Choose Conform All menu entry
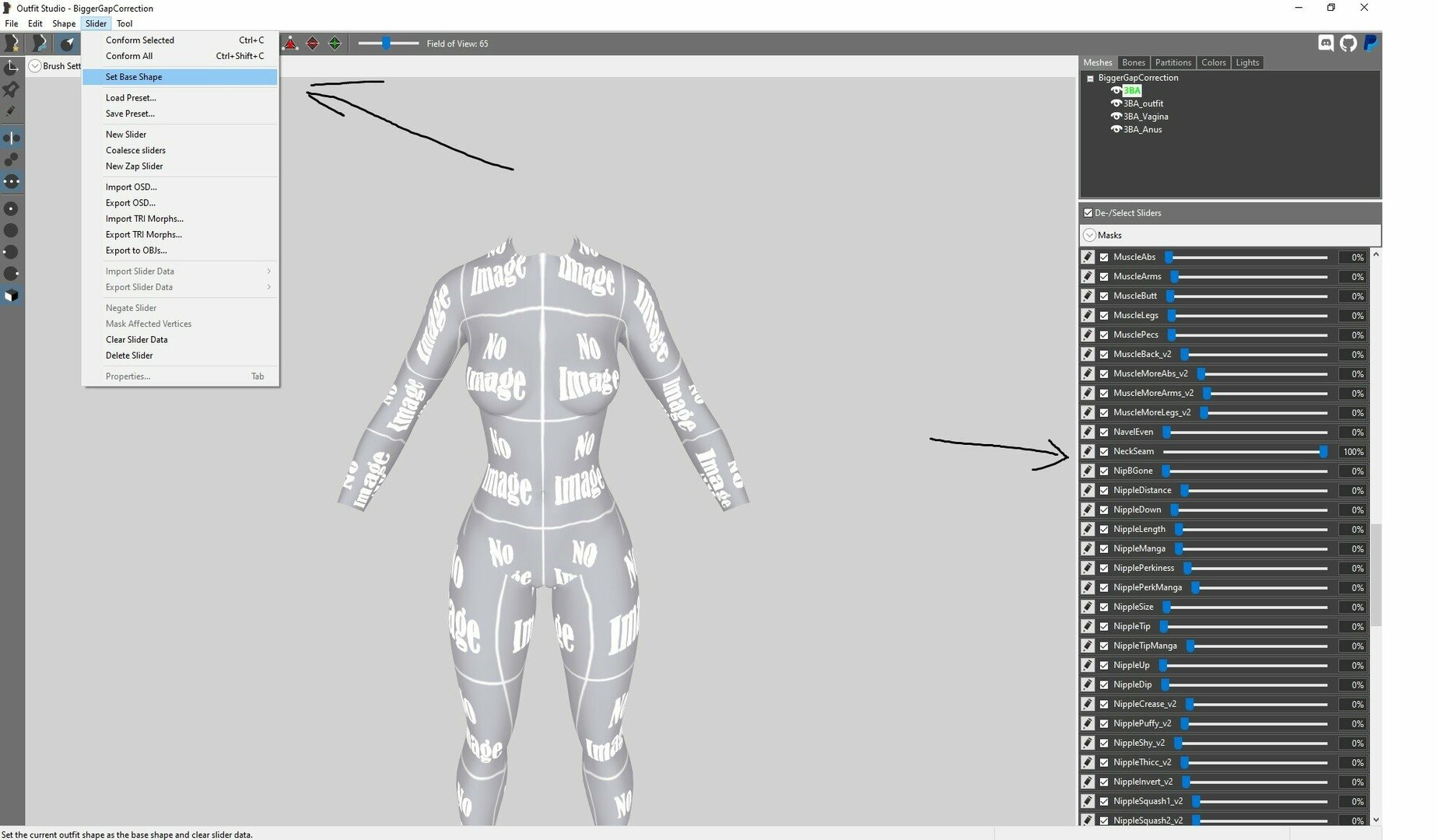The image size is (1437, 840). coord(181,56)
